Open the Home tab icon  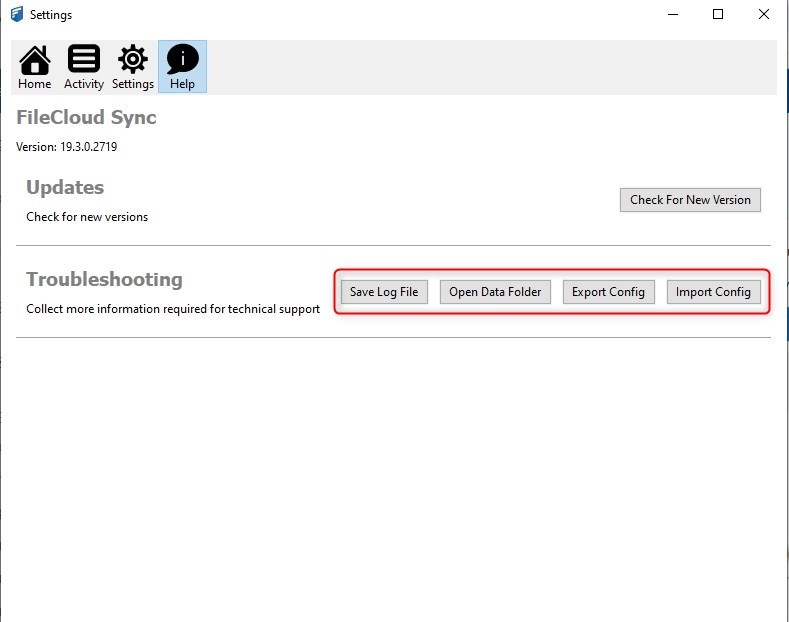(x=34, y=67)
